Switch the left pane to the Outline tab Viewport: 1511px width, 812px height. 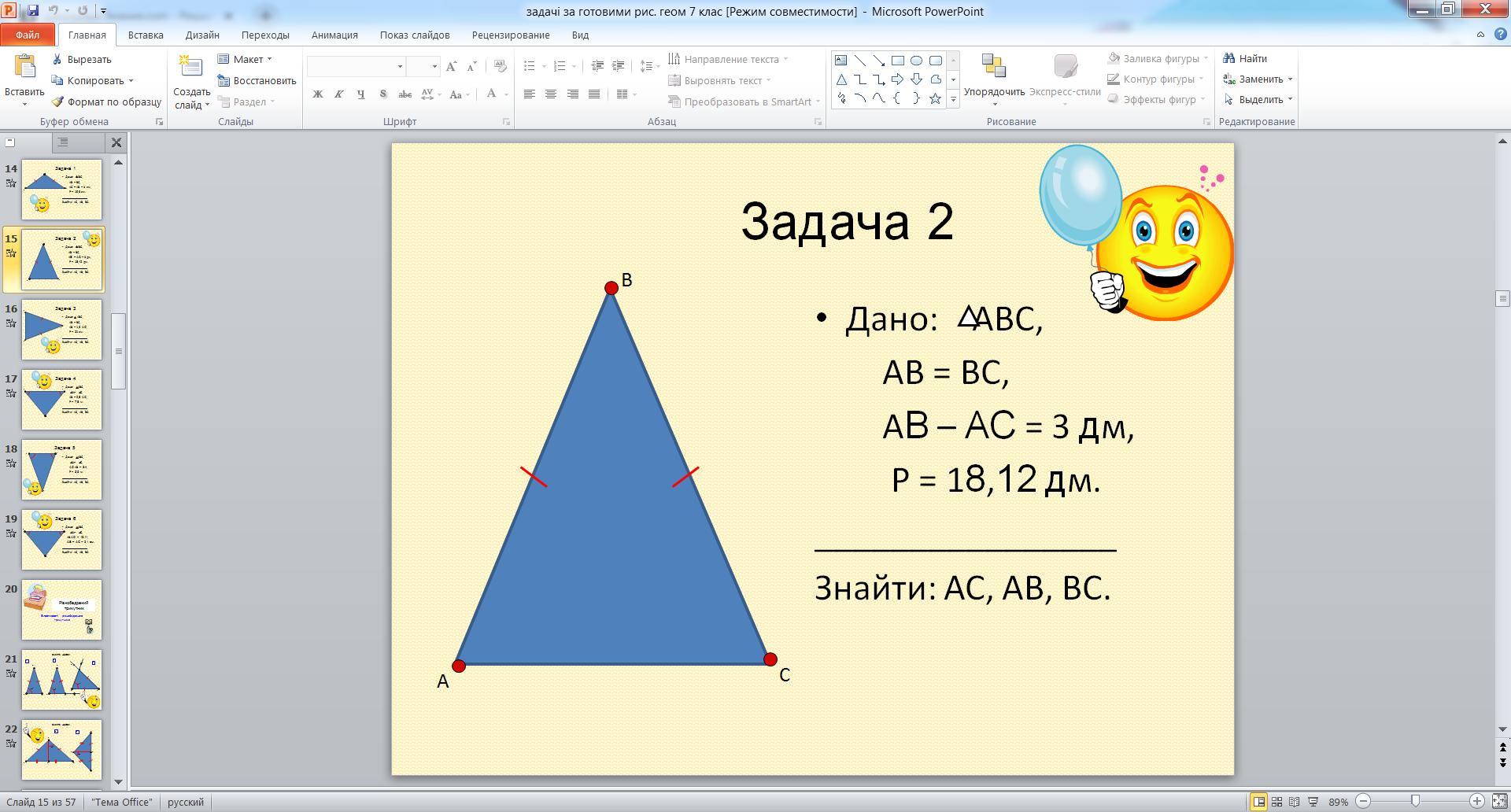pyautogui.click(x=62, y=142)
